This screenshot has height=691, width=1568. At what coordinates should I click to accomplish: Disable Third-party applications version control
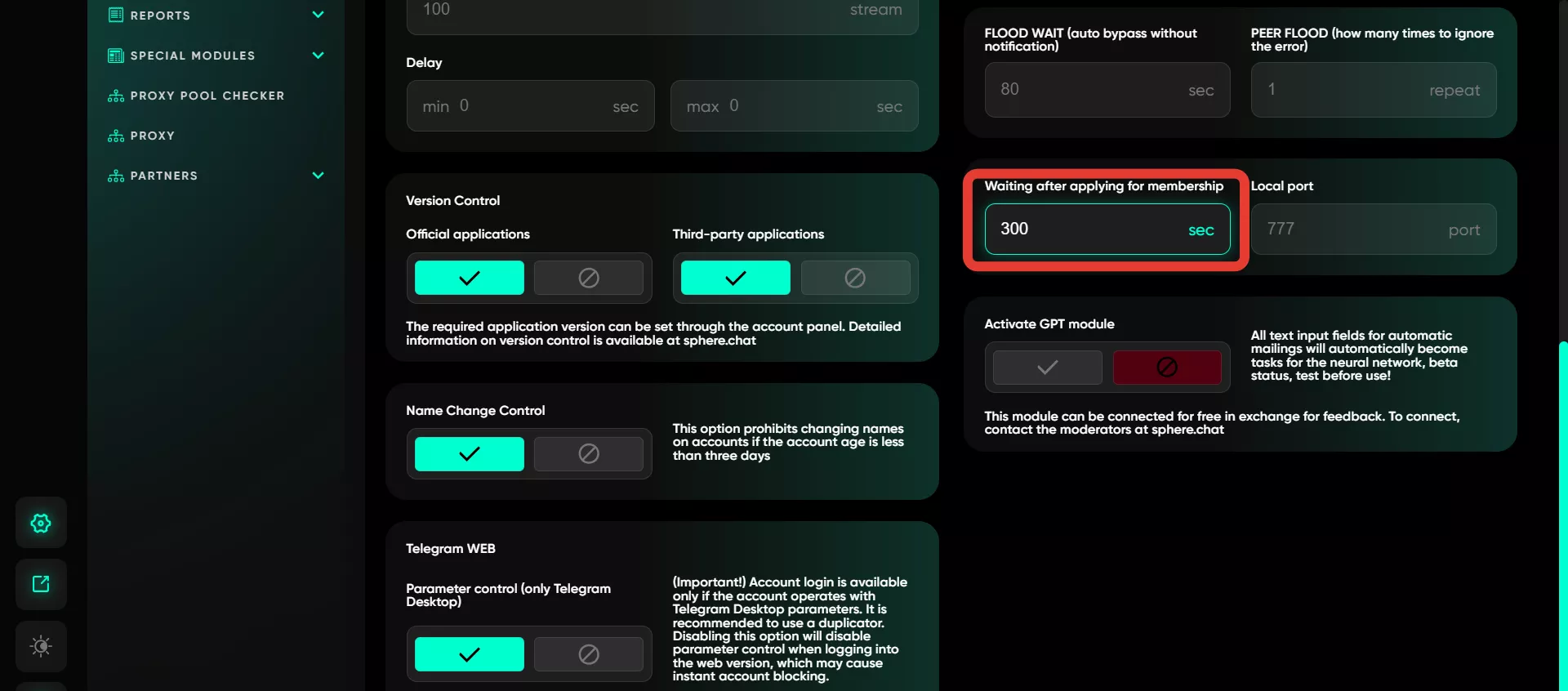(855, 278)
